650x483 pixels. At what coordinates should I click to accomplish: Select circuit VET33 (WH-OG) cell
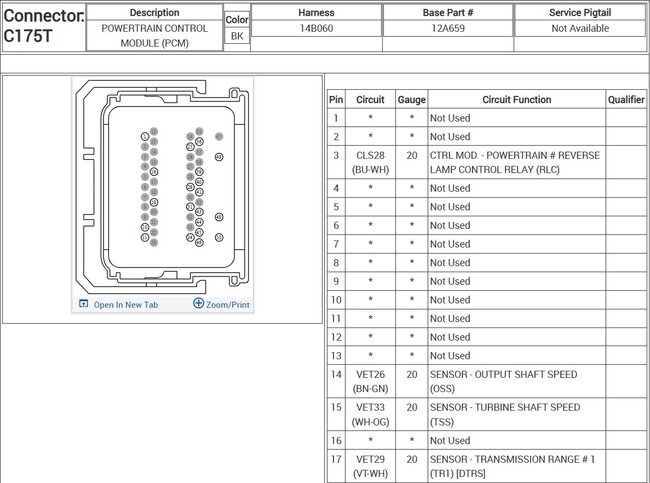(370, 415)
